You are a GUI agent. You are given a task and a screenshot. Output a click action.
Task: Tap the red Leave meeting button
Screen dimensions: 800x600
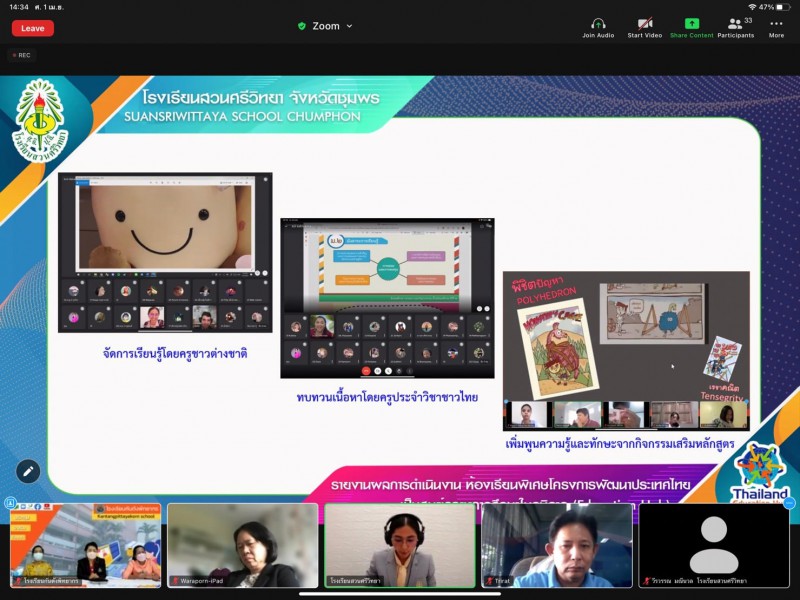click(33, 28)
